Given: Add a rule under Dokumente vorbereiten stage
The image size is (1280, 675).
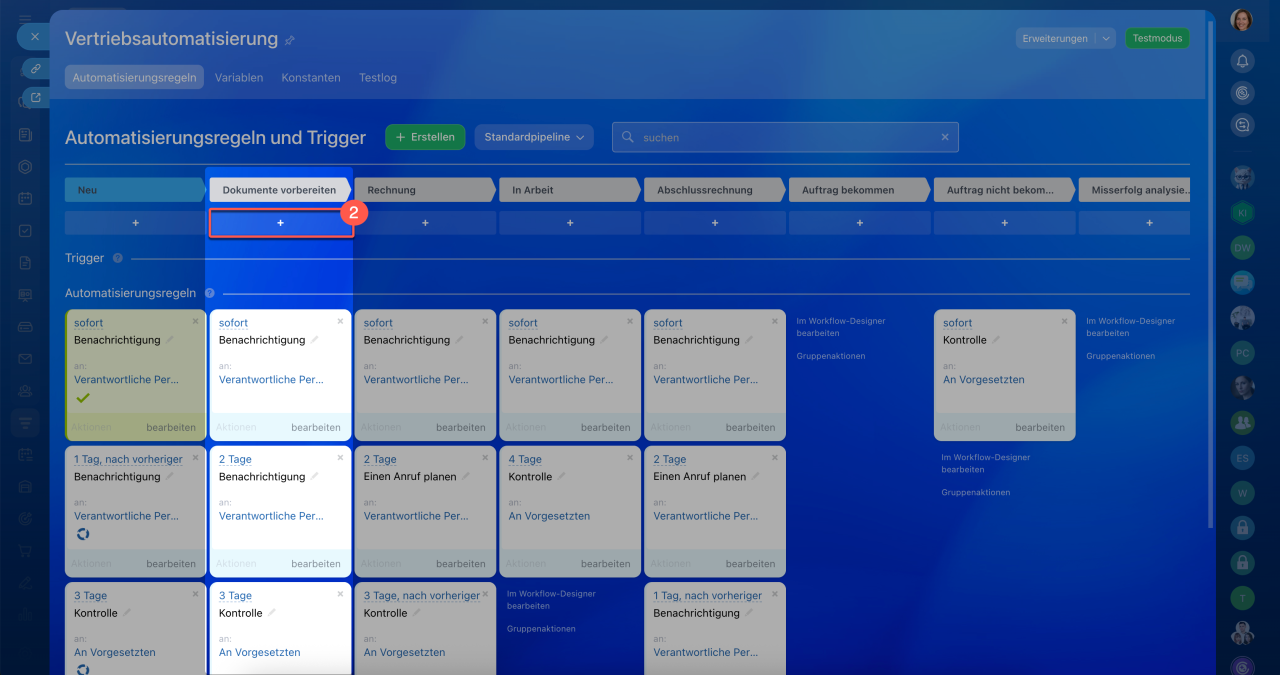Looking at the screenshot, I should click(x=280, y=223).
